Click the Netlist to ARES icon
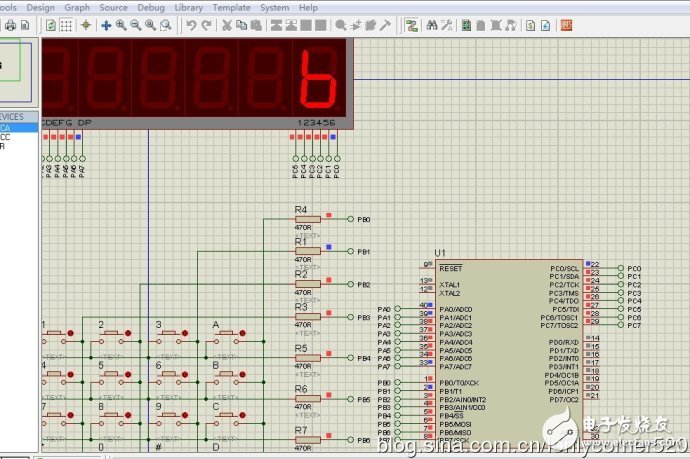This screenshot has height=459, width=690. point(566,26)
